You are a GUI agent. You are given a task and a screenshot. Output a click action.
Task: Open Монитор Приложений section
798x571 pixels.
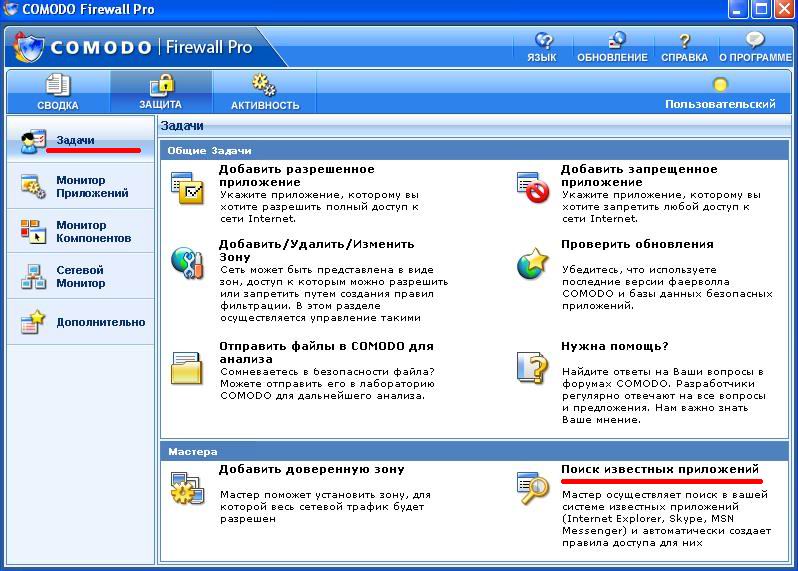pyautogui.click(x=92, y=186)
